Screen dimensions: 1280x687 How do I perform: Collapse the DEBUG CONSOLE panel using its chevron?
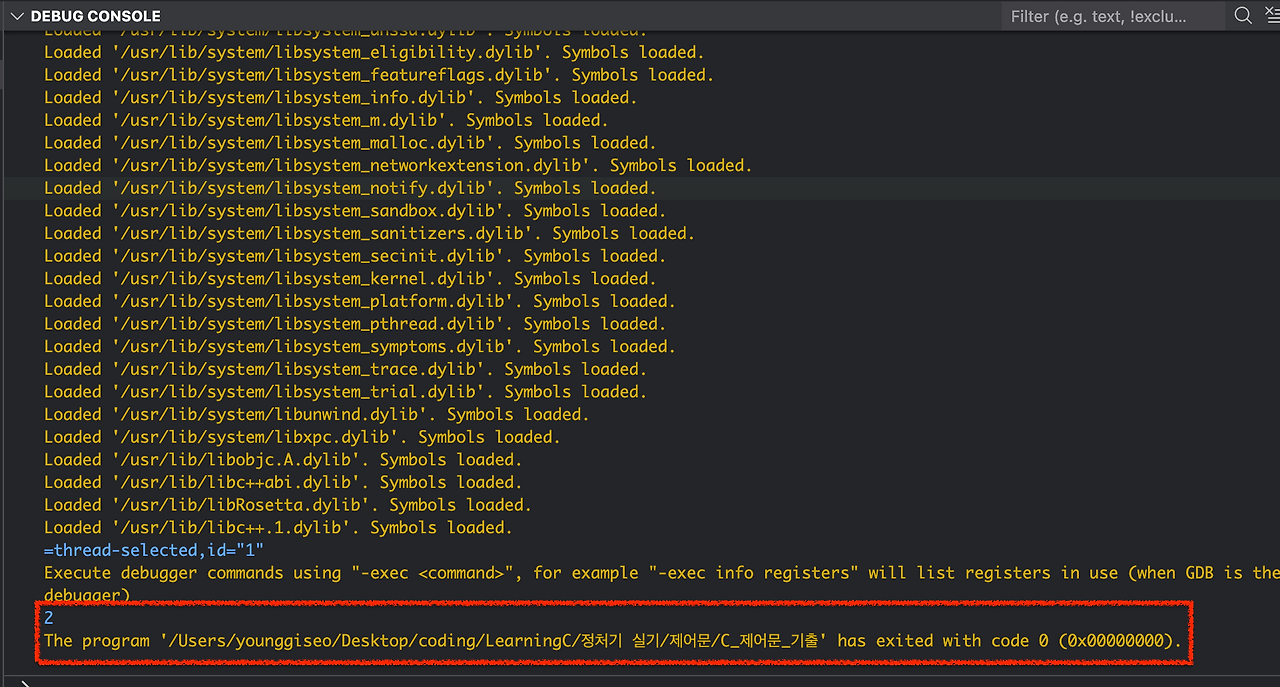coord(16,15)
